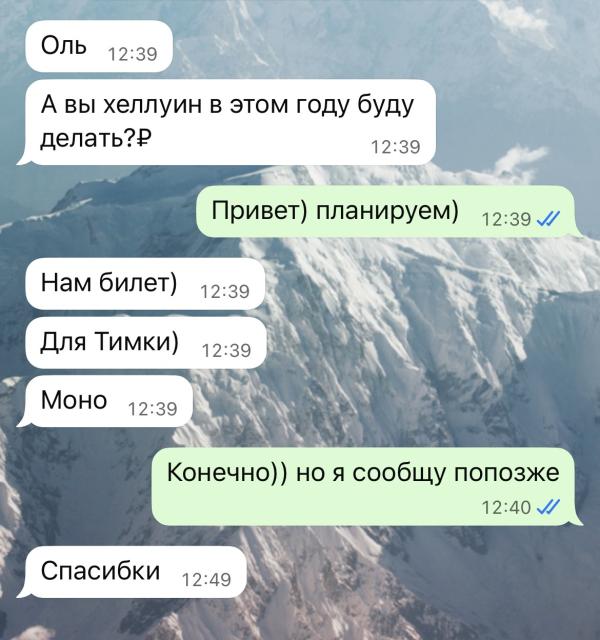
Task: Tap the 'Спасибки' message bubble
Action: pos(131,572)
